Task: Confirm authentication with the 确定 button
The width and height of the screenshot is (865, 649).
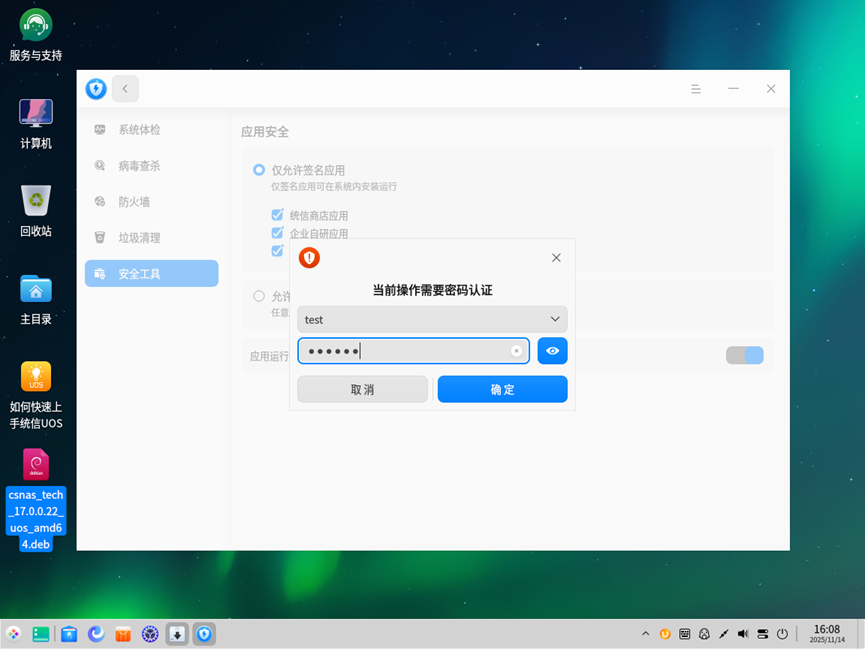Action: (502, 389)
